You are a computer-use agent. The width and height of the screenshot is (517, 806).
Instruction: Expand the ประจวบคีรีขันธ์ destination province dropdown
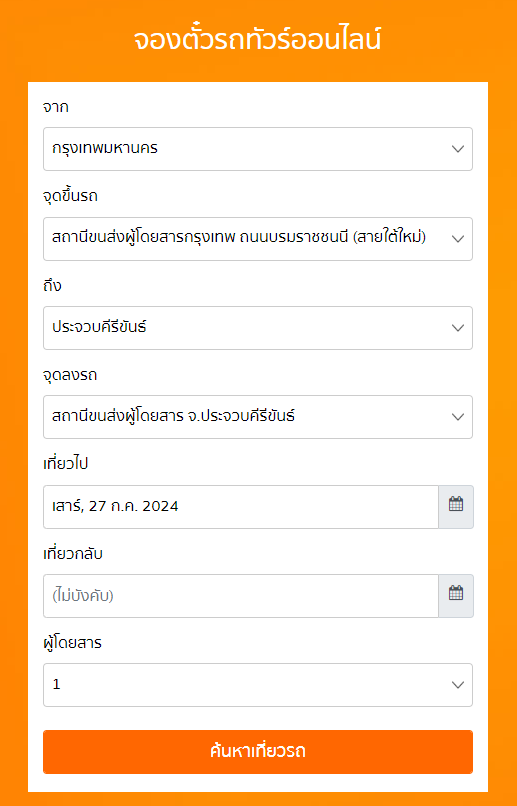point(258,328)
